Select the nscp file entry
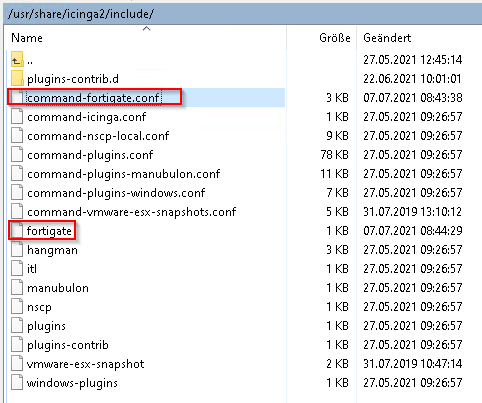482x403 pixels. (39, 307)
